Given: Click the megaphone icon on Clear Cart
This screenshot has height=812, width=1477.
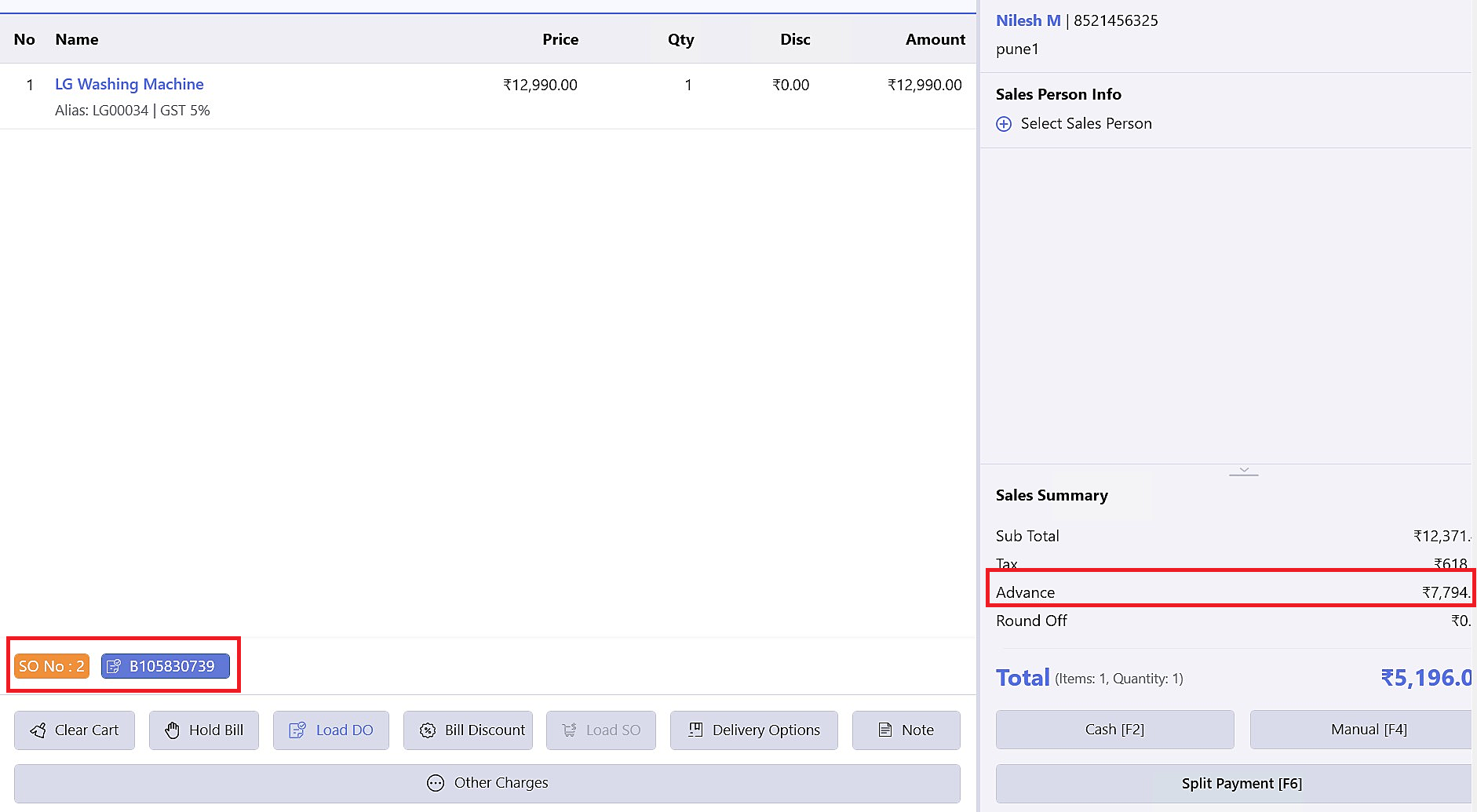Looking at the screenshot, I should pos(38,730).
